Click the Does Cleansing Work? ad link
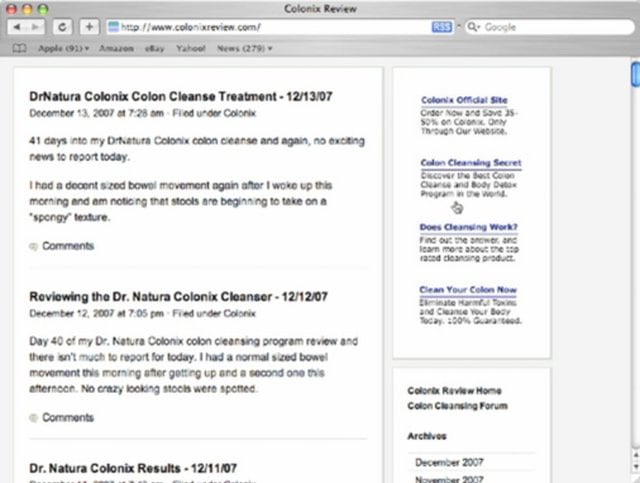The height and width of the screenshot is (483, 640). pyautogui.click(x=469, y=227)
